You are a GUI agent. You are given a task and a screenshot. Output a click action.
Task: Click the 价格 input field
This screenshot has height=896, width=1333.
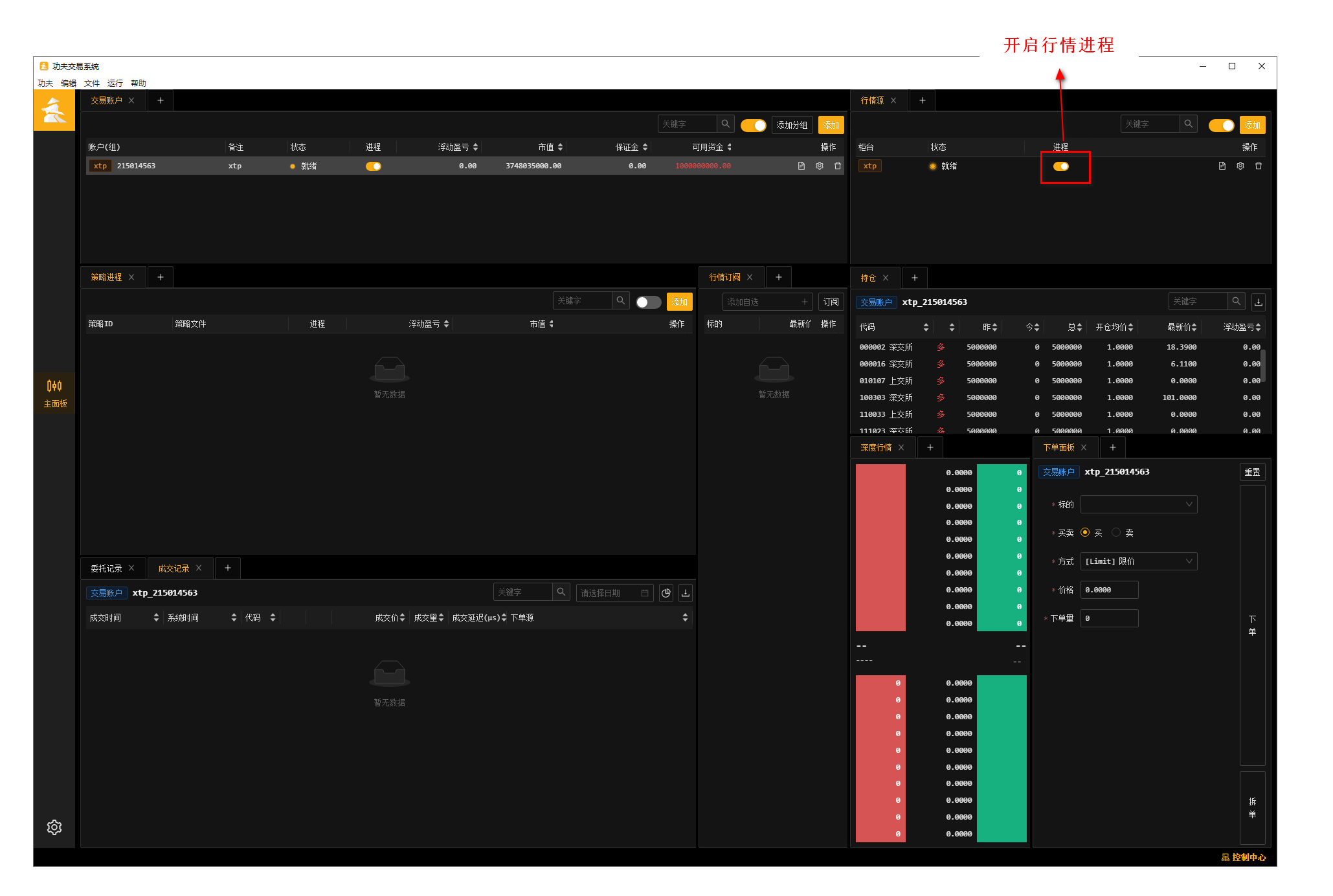[x=1109, y=590]
